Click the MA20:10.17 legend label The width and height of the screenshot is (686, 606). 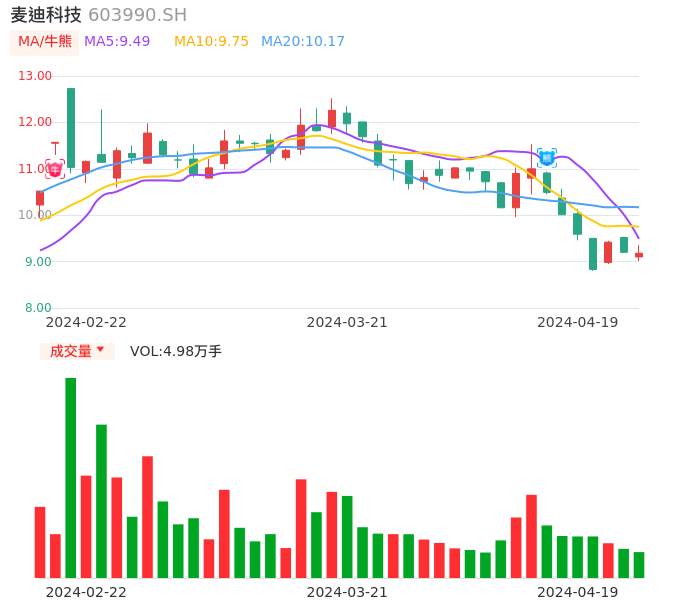pos(303,42)
